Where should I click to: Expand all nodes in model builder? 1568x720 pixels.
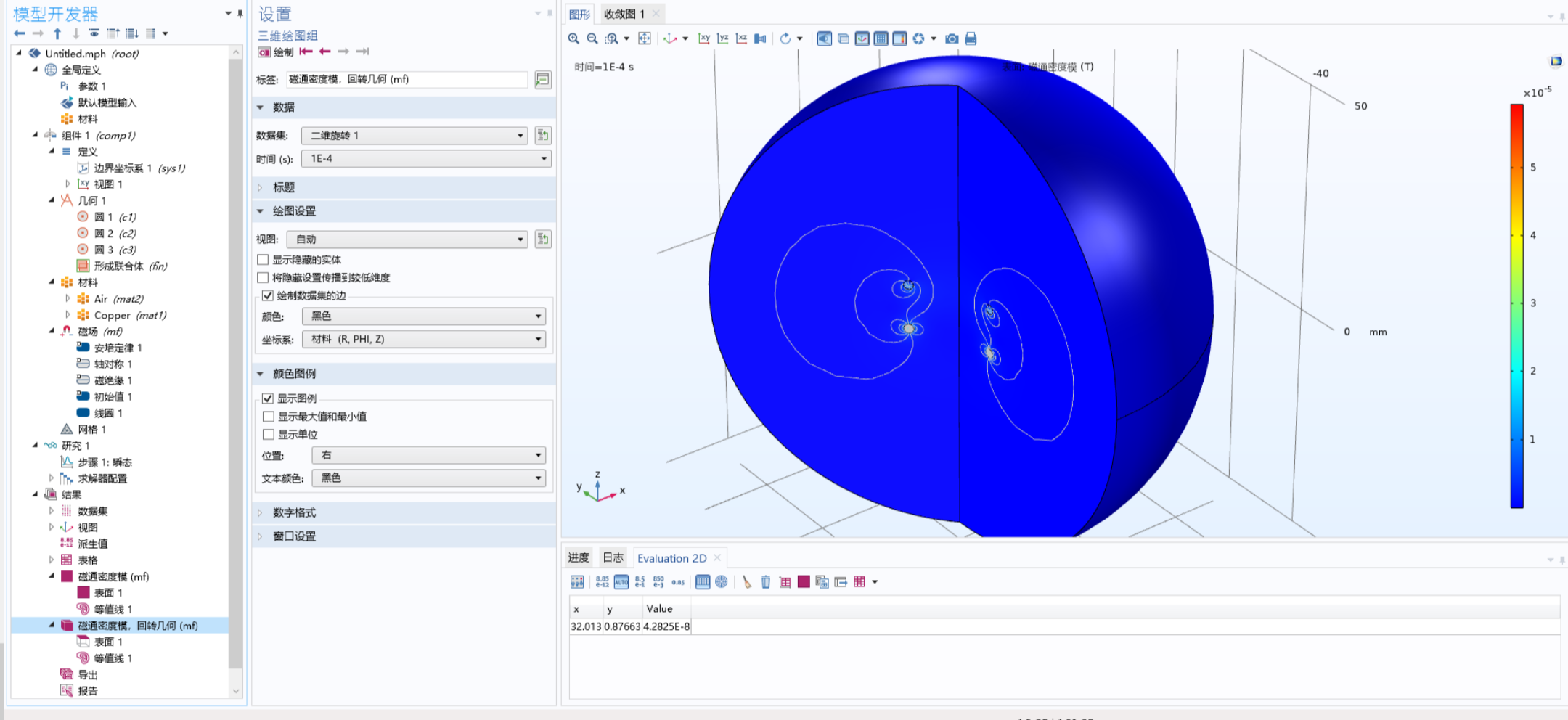132,33
